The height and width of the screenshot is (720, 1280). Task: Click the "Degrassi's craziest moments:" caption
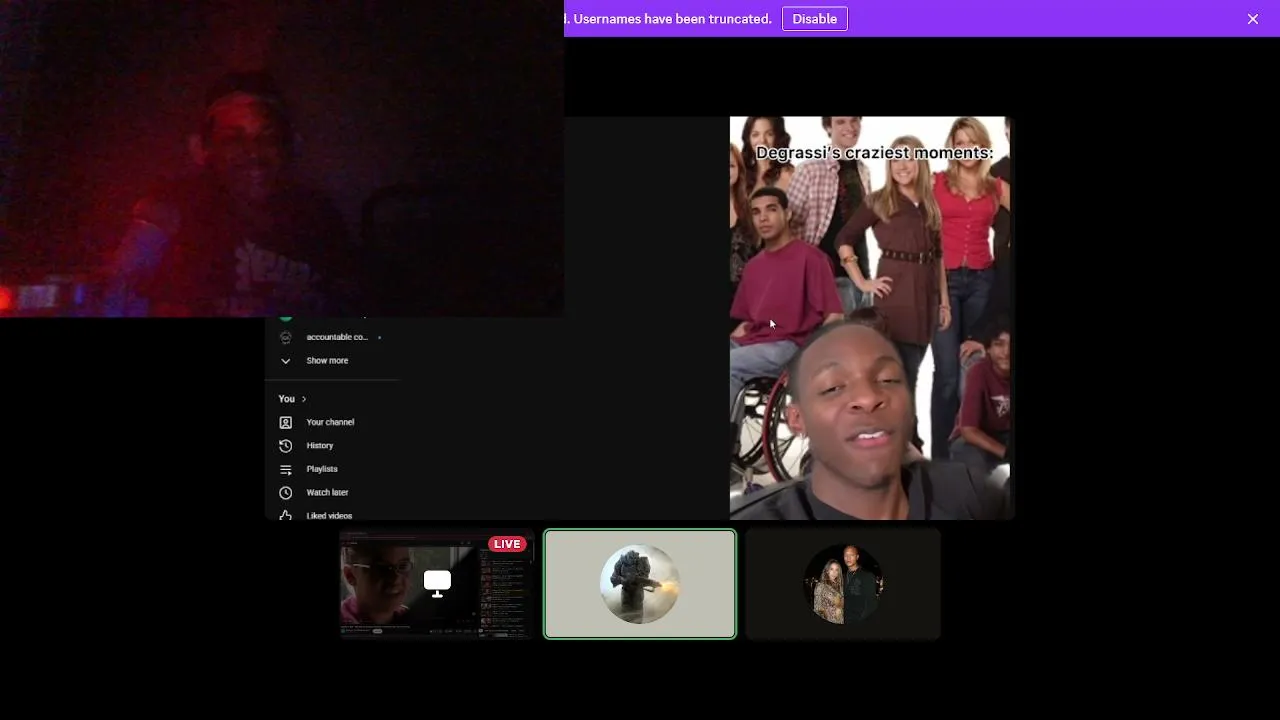coord(874,153)
